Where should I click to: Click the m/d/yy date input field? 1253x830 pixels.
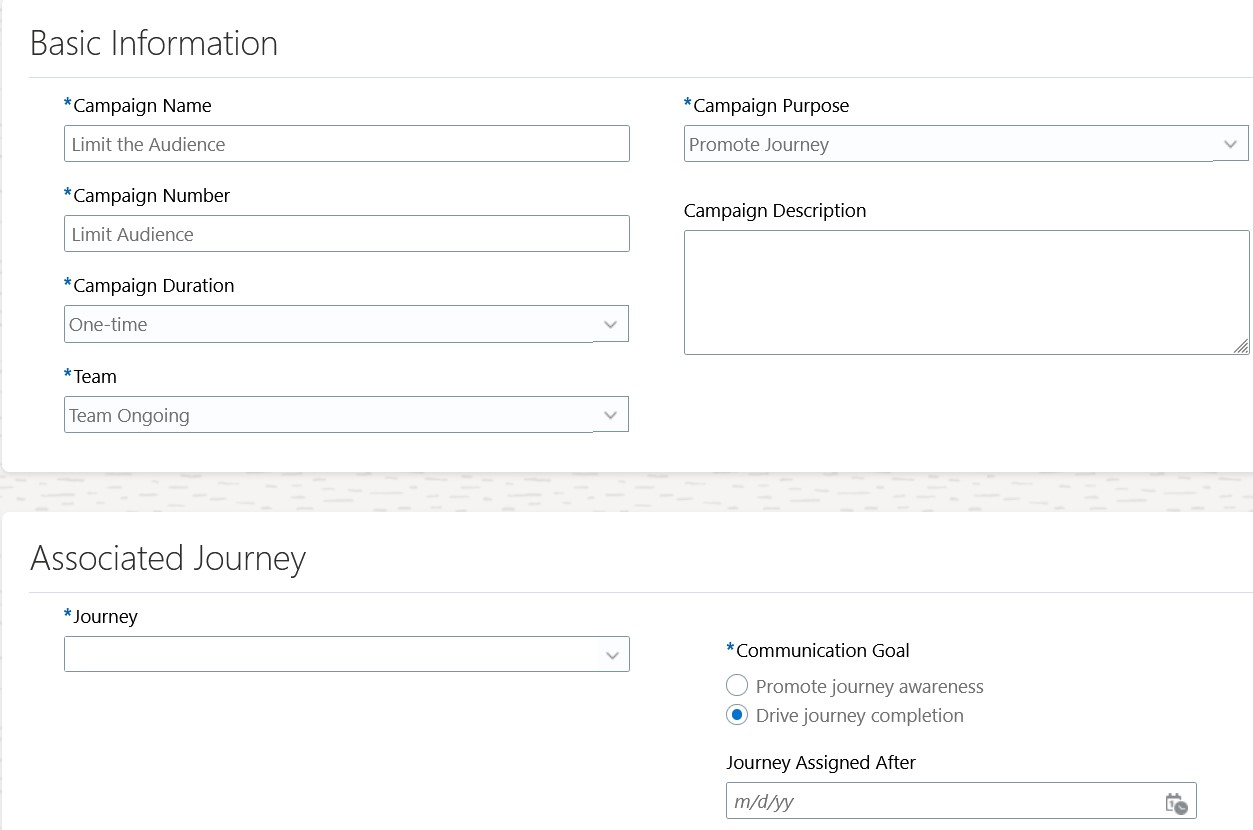click(942, 802)
